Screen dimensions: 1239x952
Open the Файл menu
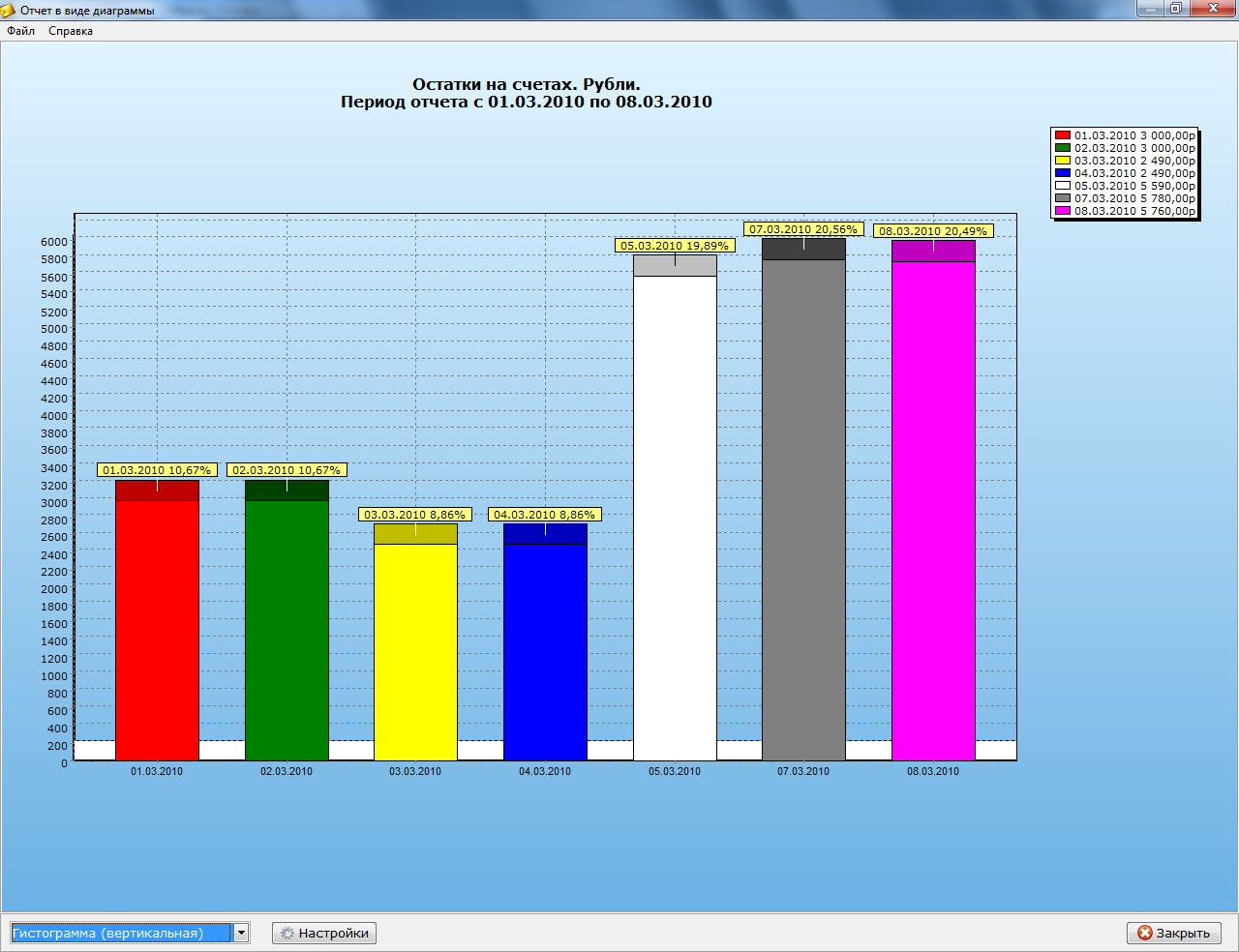tap(20, 31)
